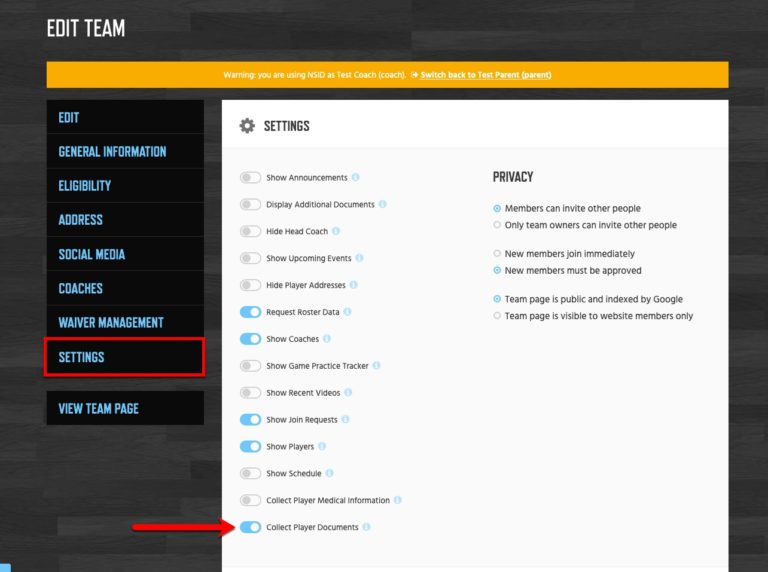Go to General Information section
Screen dimensions: 768x572
point(125,151)
